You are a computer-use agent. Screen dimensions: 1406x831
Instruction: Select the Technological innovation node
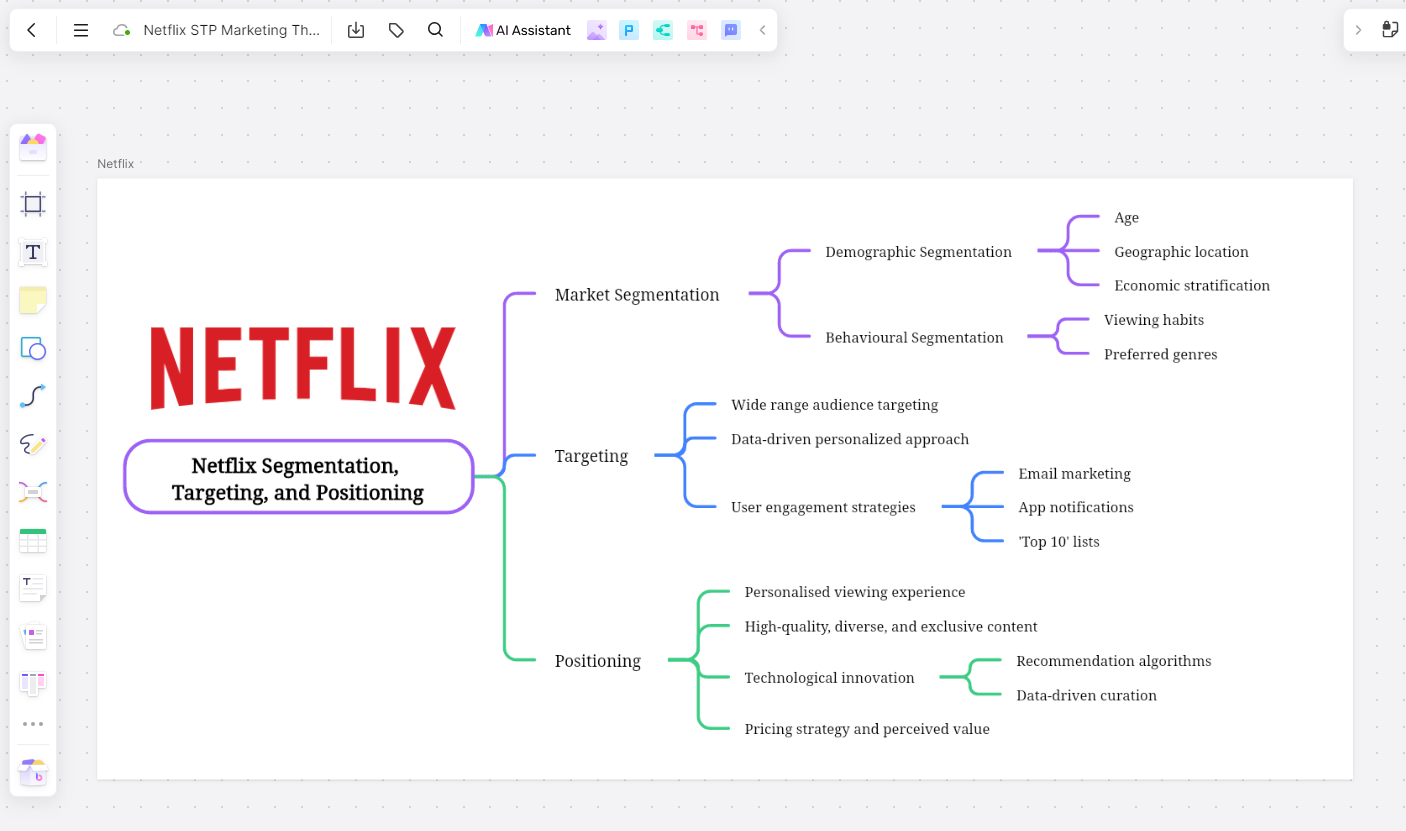coord(829,678)
